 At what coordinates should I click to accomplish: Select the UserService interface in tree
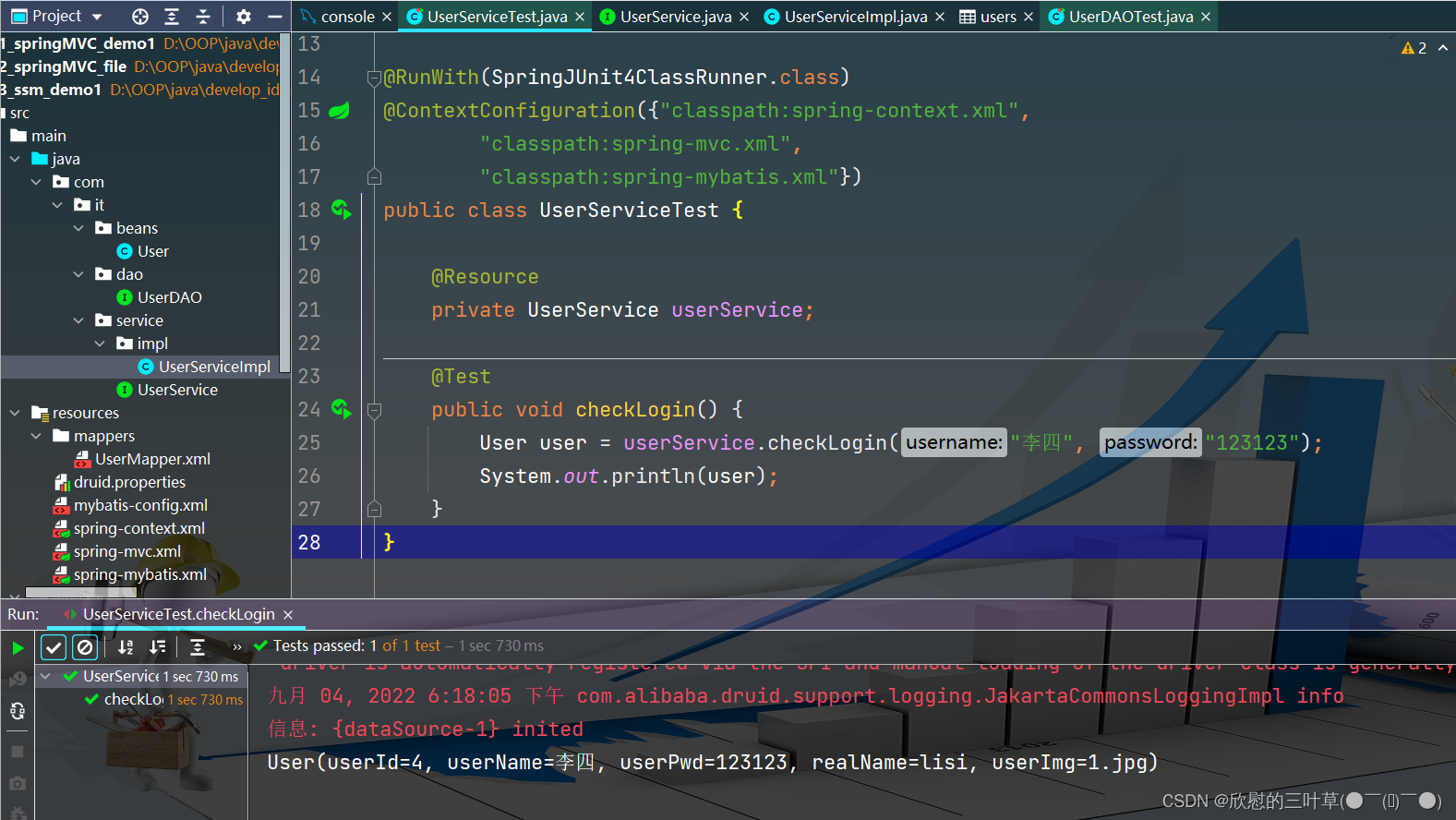[x=167, y=390]
